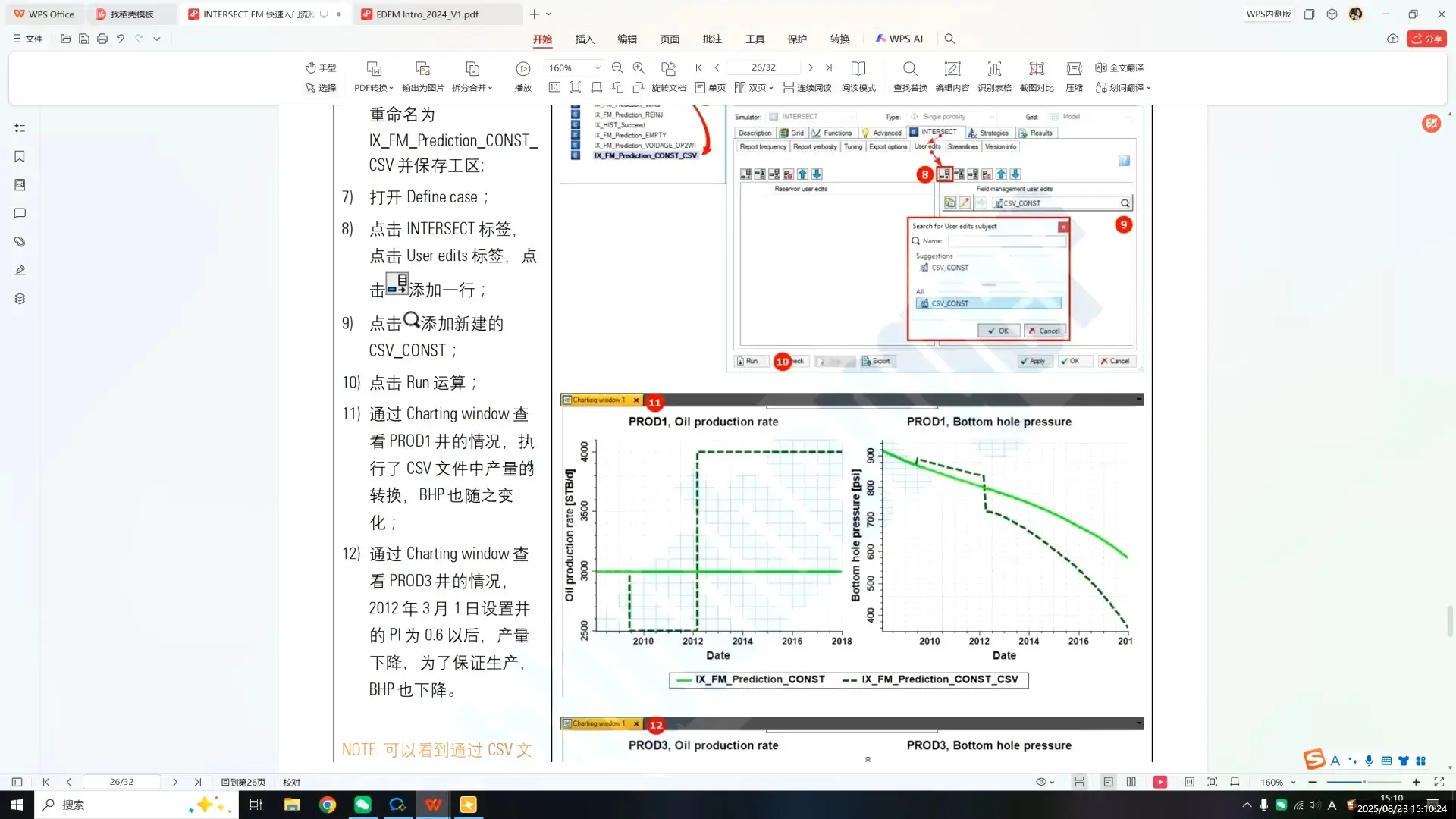Image resolution: width=1456 pixels, height=819 pixels.
Task: Click the 分享 share button
Action: tap(1426, 39)
